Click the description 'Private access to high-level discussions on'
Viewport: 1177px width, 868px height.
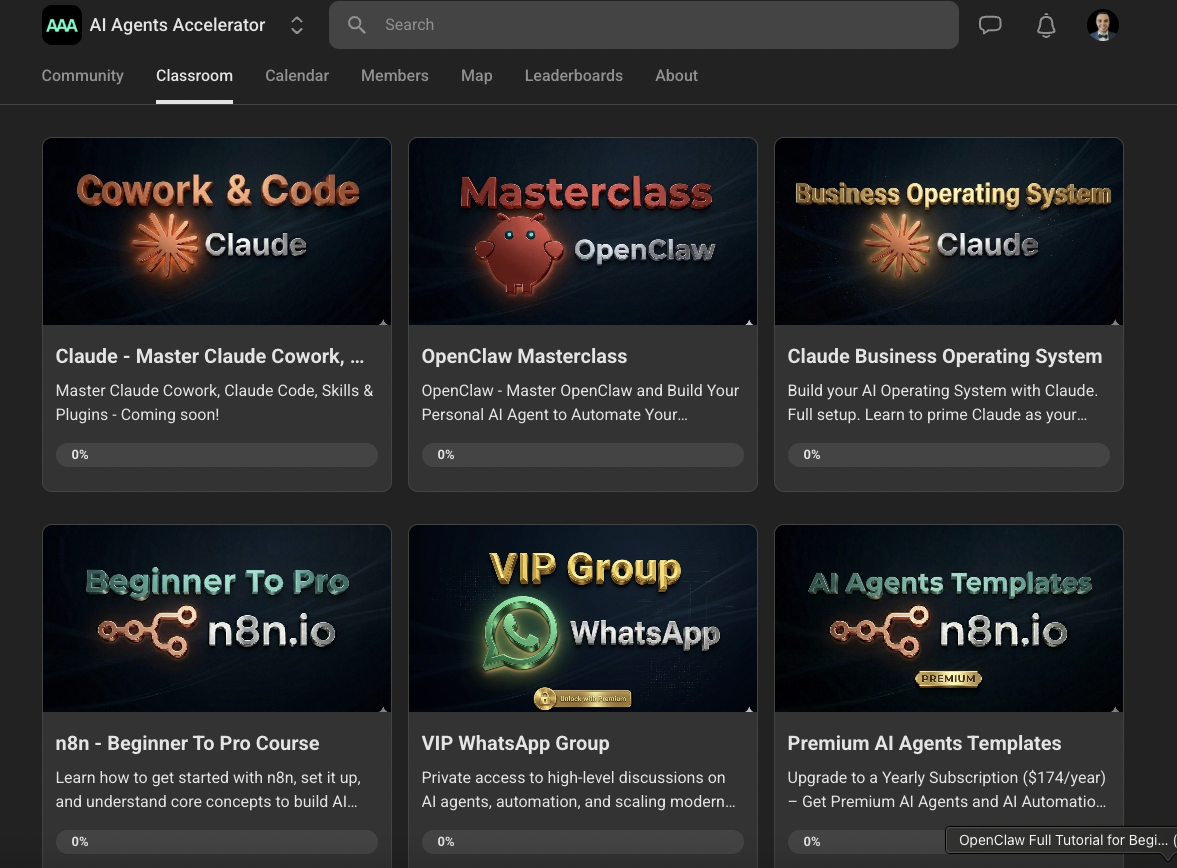tap(573, 778)
